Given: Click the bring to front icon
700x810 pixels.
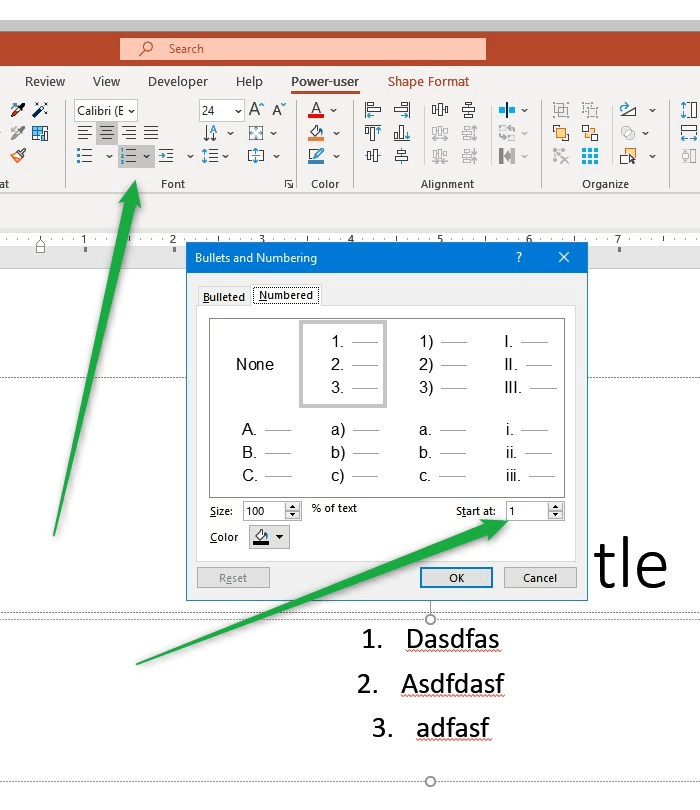Looking at the screenshot, I should coord(561,133).
